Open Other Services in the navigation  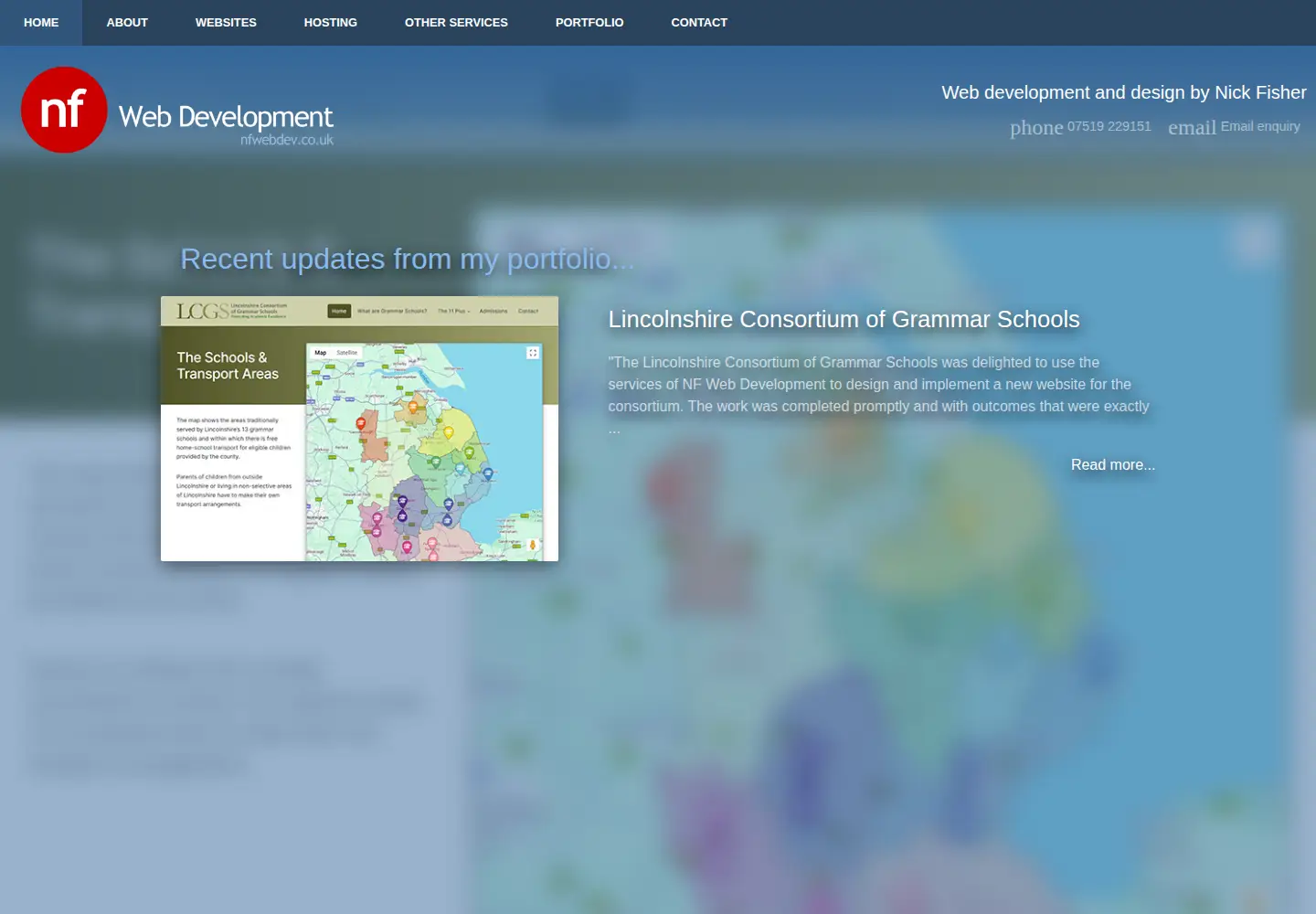[456, 23]
